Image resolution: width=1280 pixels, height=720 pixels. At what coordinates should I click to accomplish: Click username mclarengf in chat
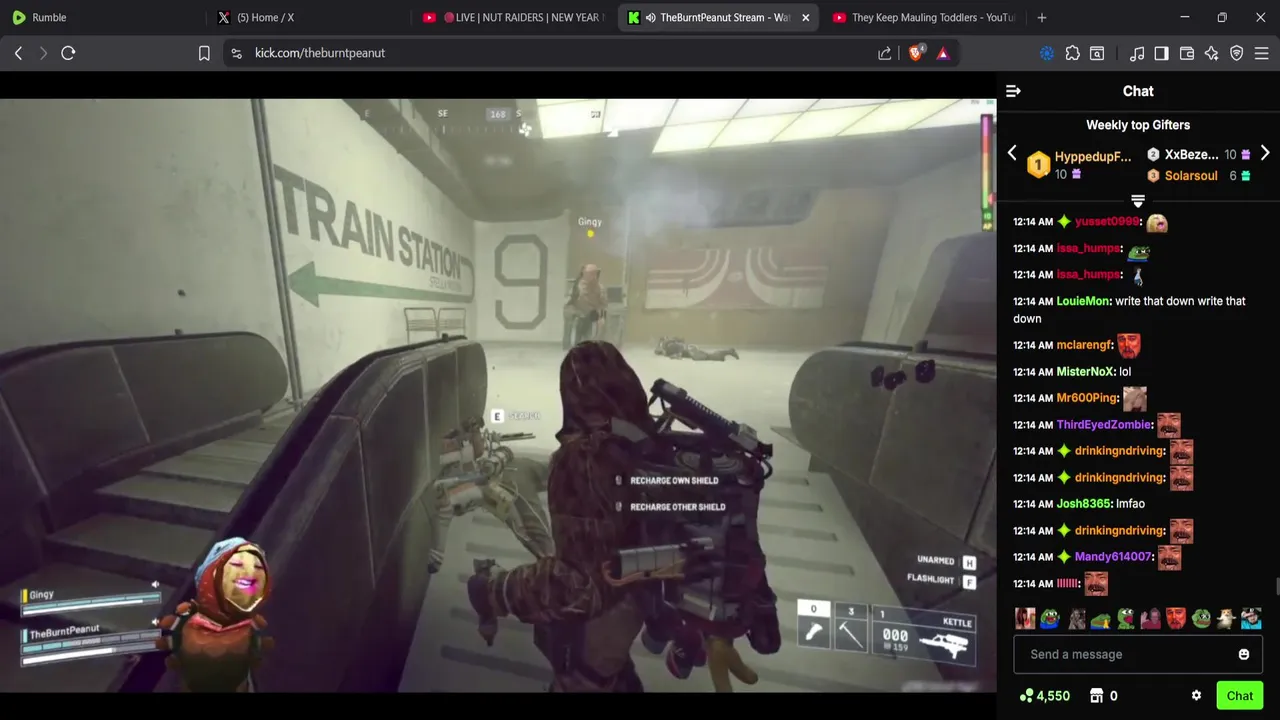click(x=1084, y=345)
